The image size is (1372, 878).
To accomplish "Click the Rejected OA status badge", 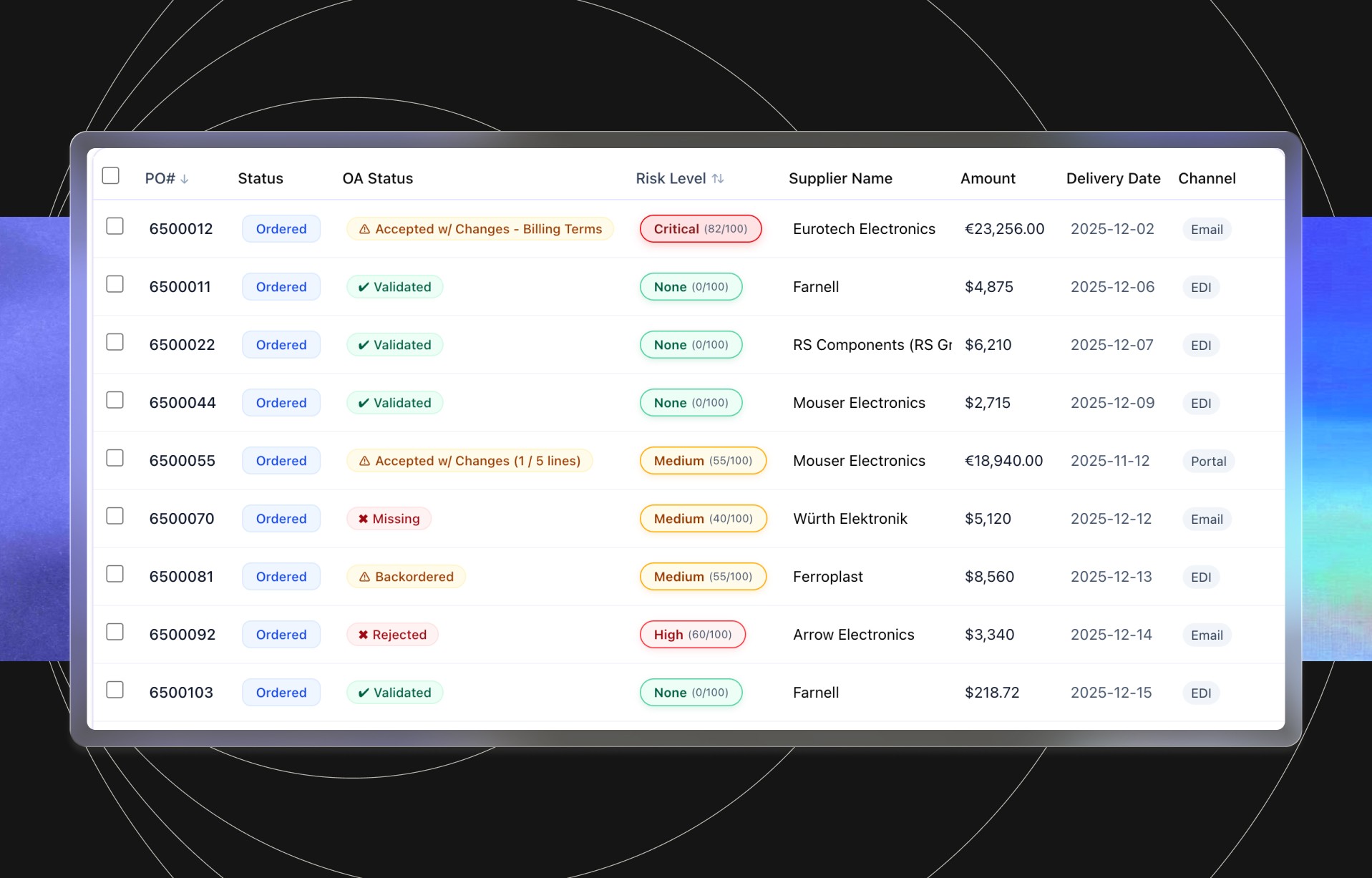I will pyautogui.click(x=392, y=635).
